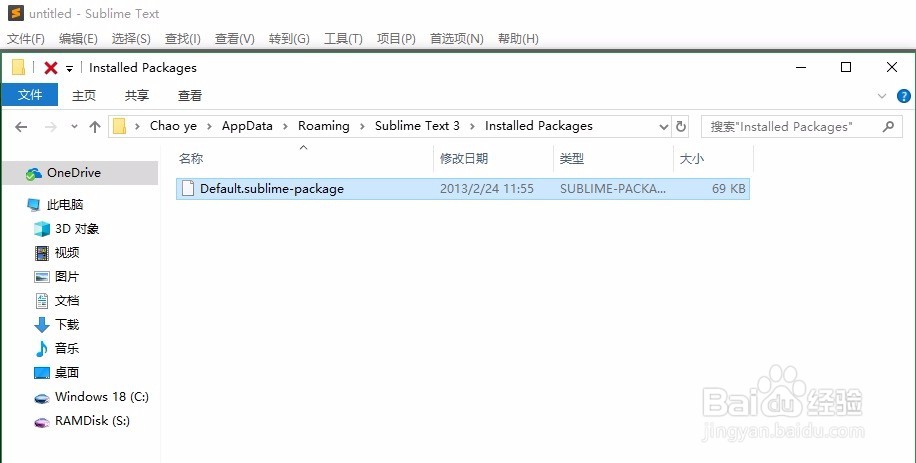
Task: Expand the quick access toolbar customize arrow
Action: [x=69, y=68]
